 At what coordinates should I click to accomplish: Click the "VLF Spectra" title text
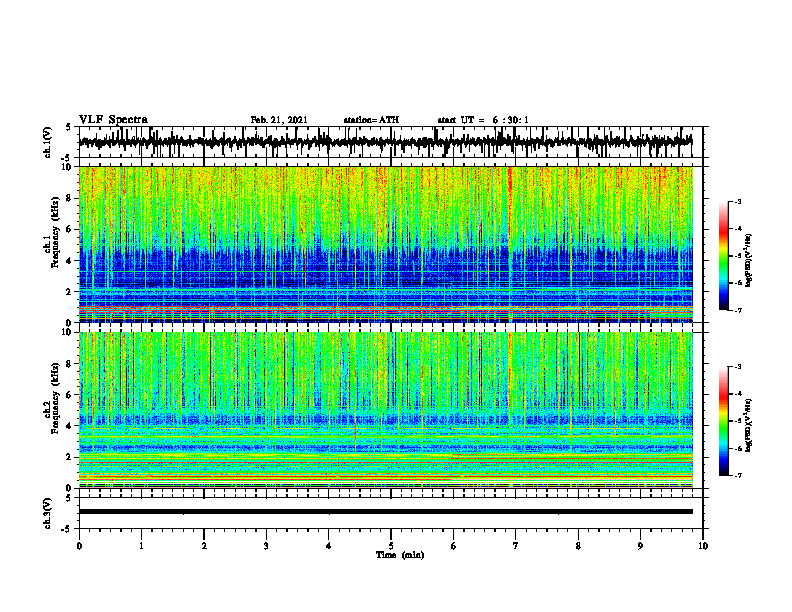tap(113, 120)
